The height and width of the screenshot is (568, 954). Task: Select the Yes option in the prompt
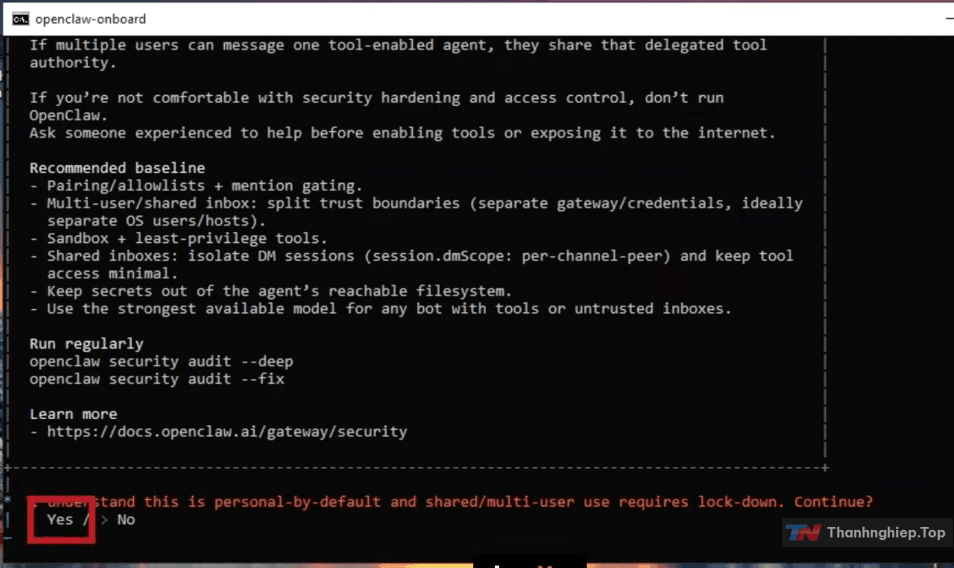pos(60,520)
